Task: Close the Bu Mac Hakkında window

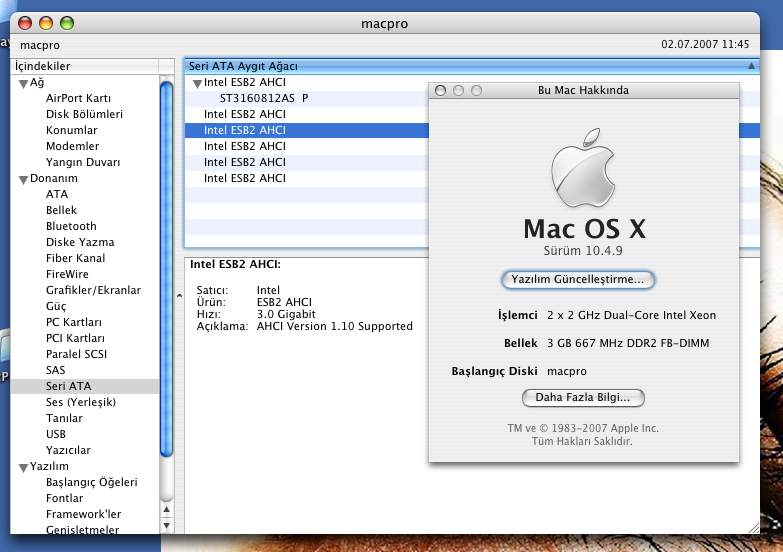Action: [440, 90]
